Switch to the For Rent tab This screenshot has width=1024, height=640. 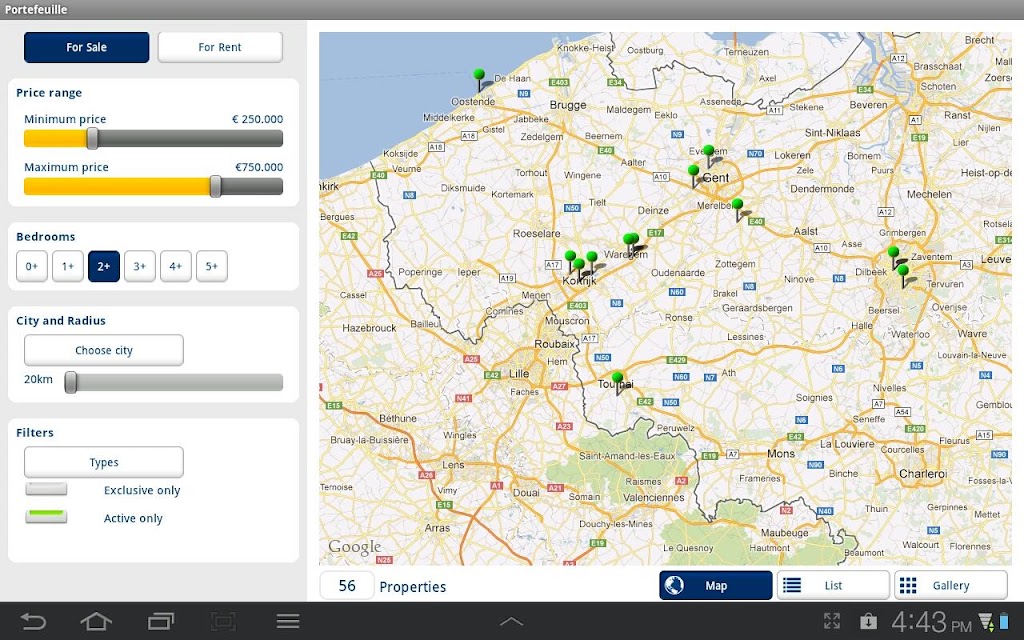pyautogui.click(x=220, y=47)
